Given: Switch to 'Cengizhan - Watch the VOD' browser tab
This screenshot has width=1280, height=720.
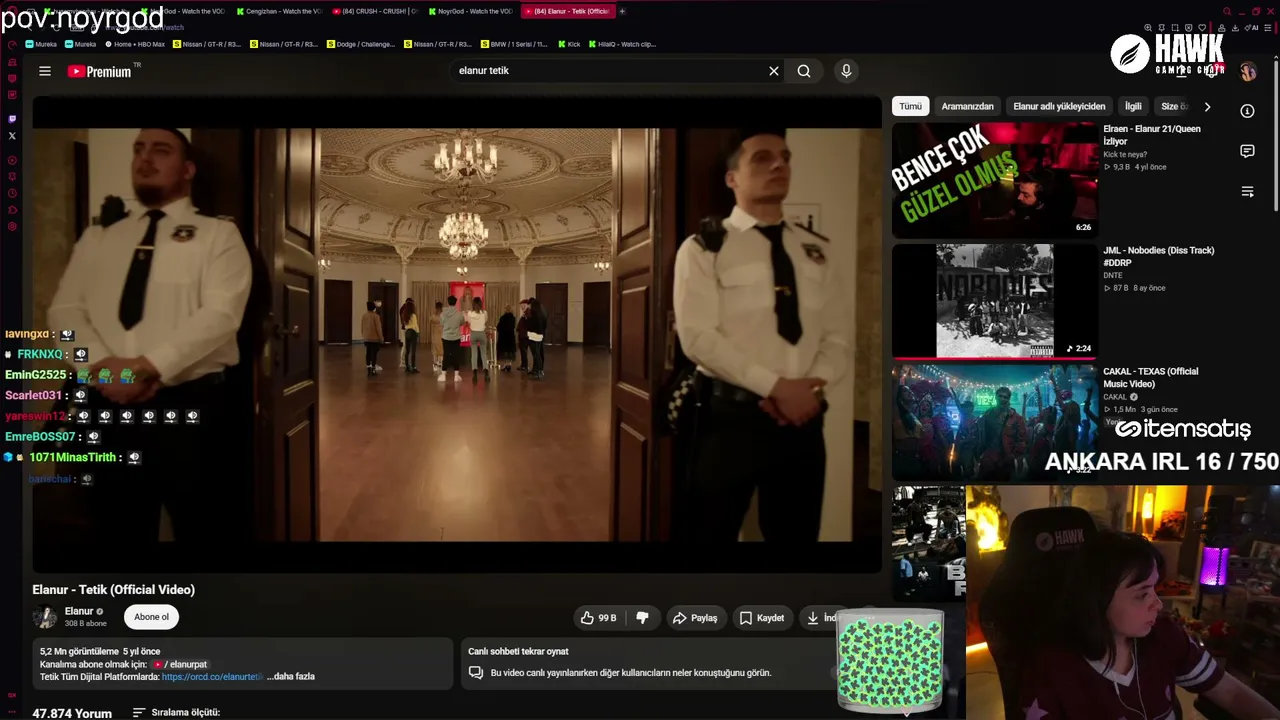Looking at the screenshot, I should (x=278, y=11).
